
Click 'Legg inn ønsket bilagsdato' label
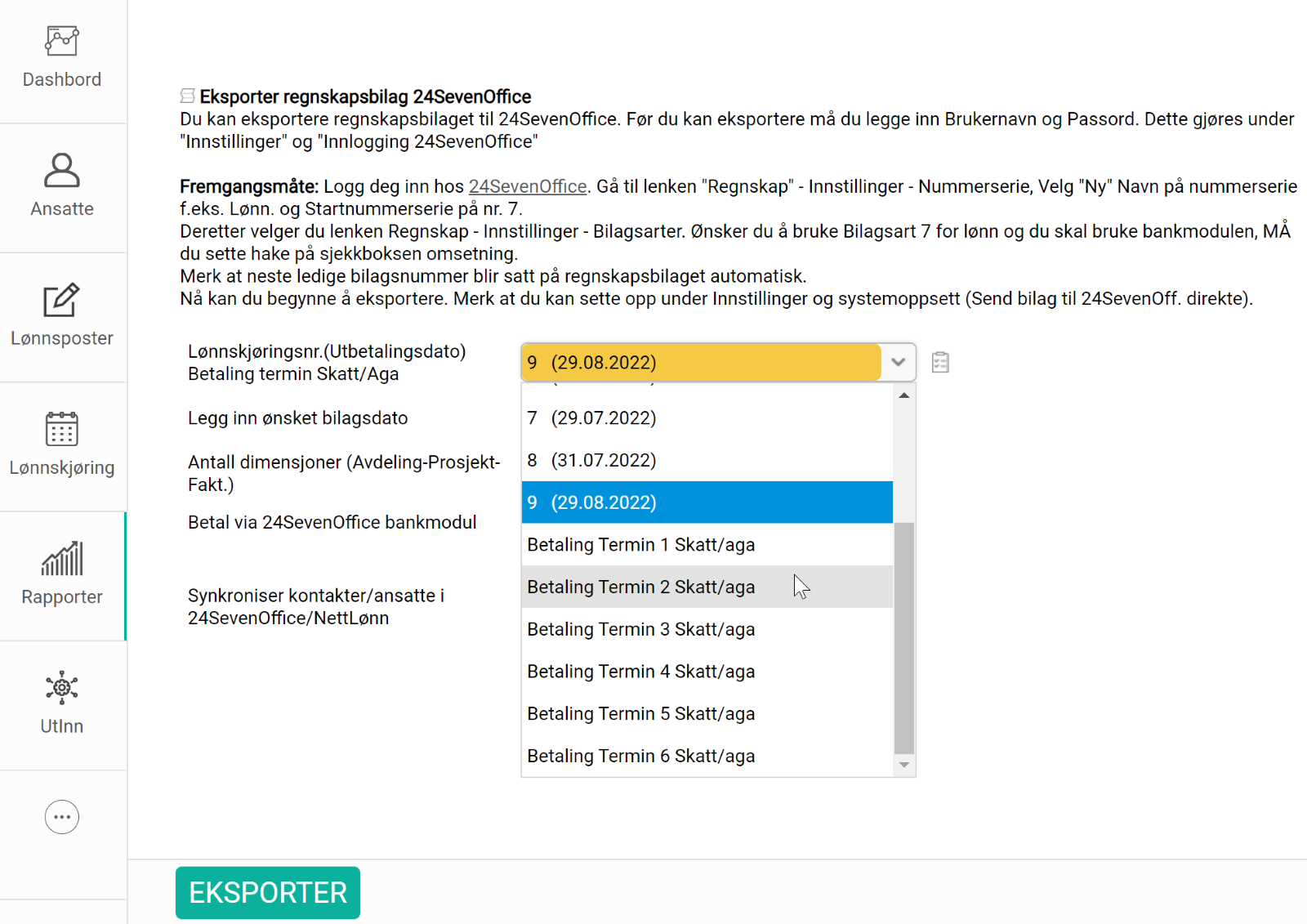298,418
